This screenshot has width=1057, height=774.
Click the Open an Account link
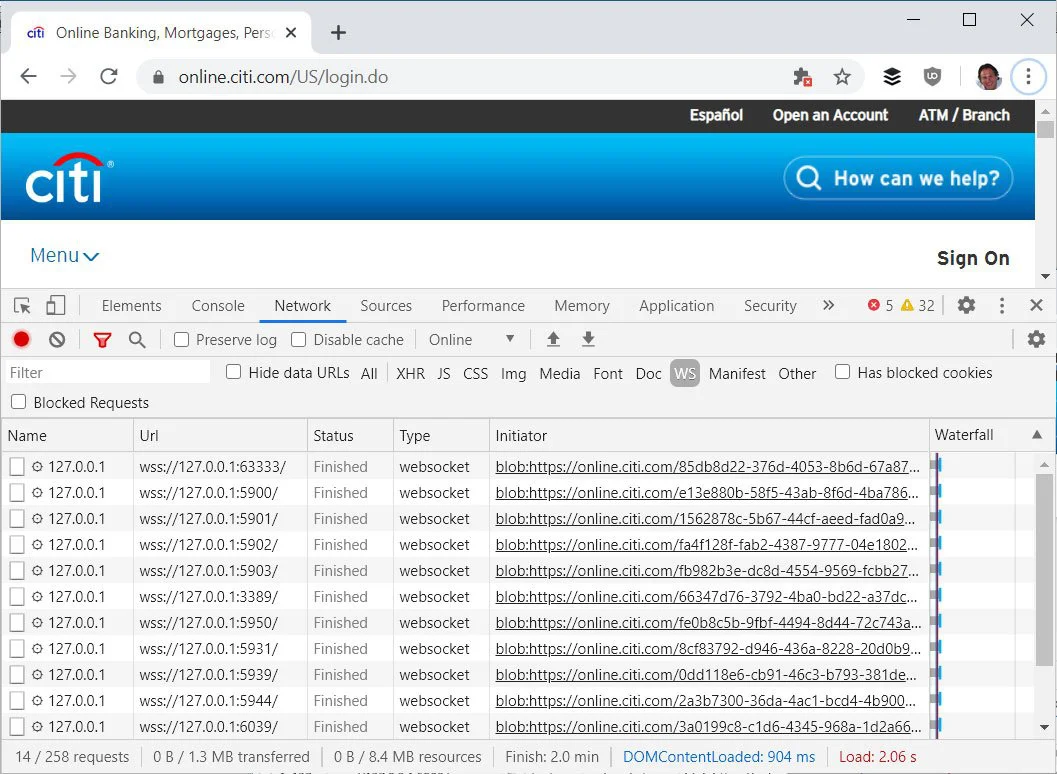click(830, 115)
